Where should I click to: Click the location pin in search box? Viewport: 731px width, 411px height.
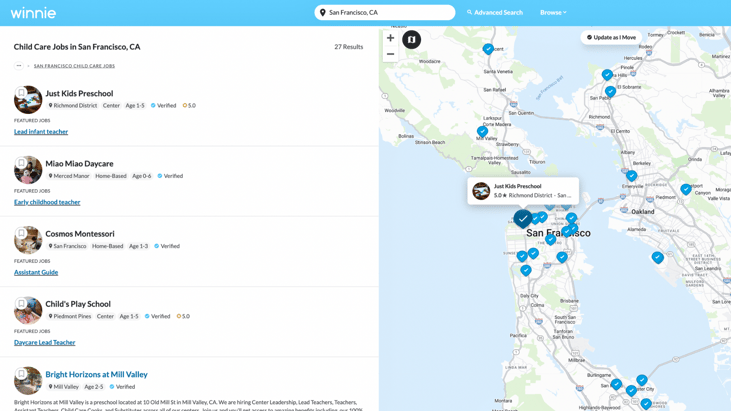[x=323, y=13]
